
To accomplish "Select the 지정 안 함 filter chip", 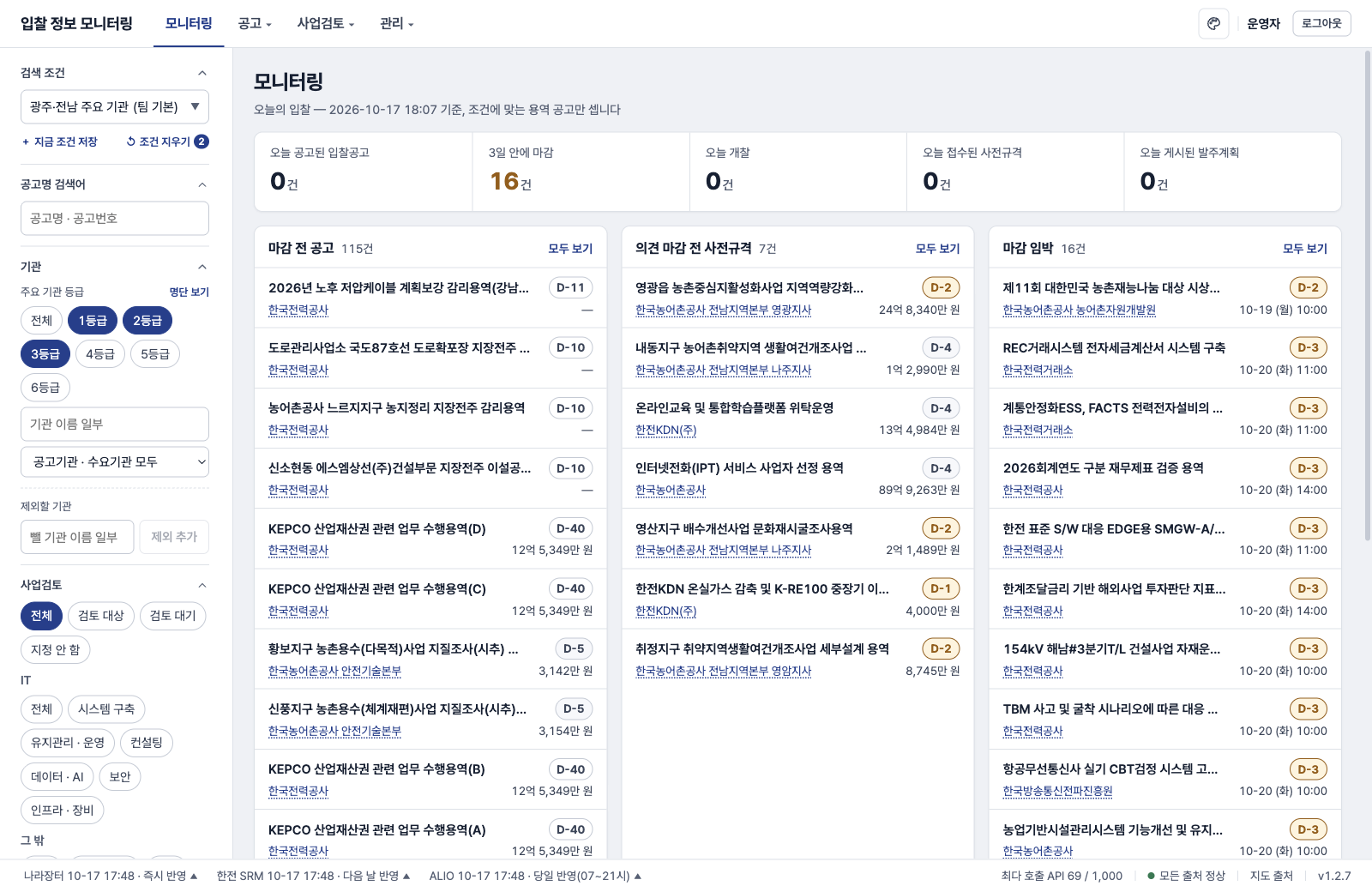I will 56,649.
